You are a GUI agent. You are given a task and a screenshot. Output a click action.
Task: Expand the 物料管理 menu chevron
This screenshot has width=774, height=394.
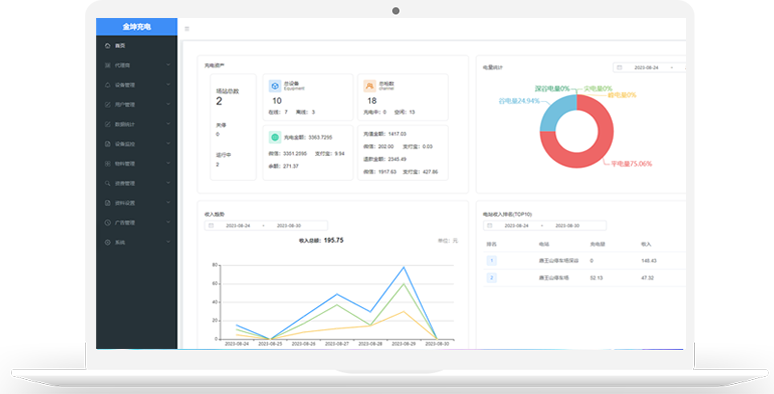coord(168,163)
